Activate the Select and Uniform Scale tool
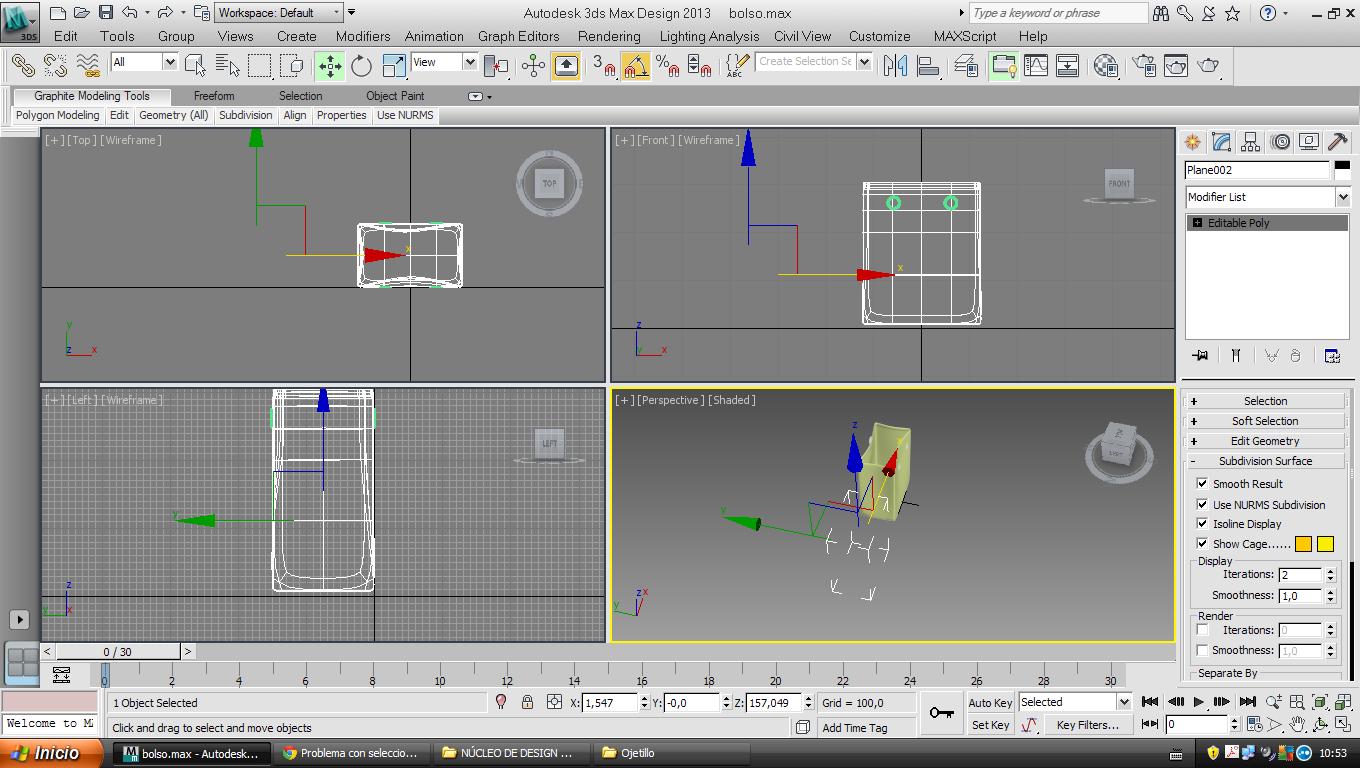The height and width of the screenshot is (768, 1360). [x=394, y=66]
